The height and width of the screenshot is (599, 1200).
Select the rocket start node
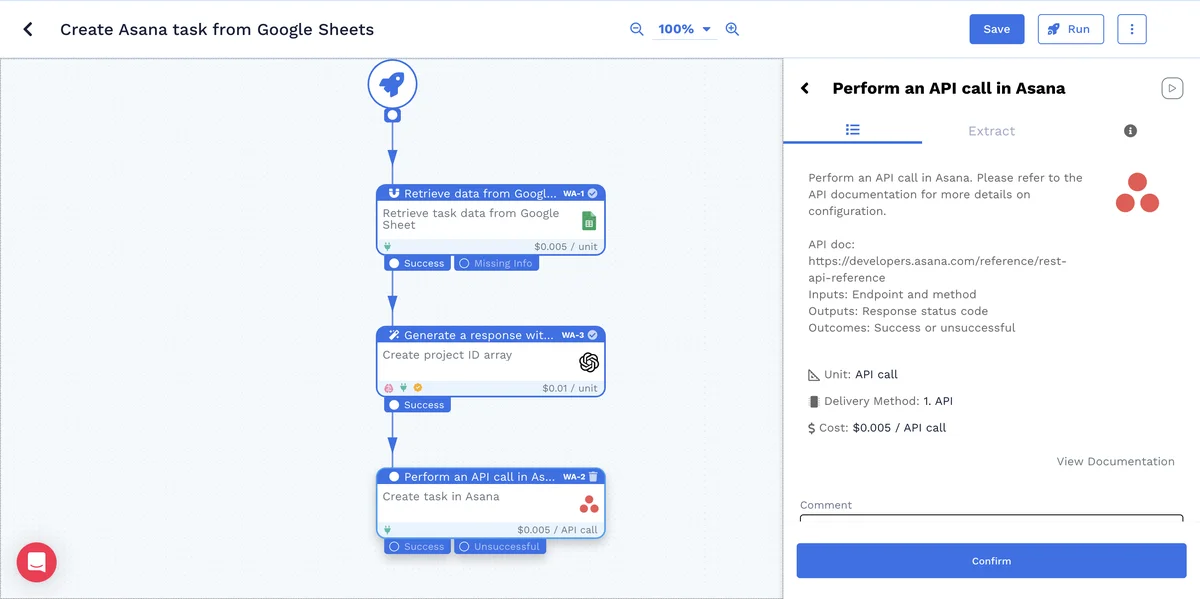point(392,83)
